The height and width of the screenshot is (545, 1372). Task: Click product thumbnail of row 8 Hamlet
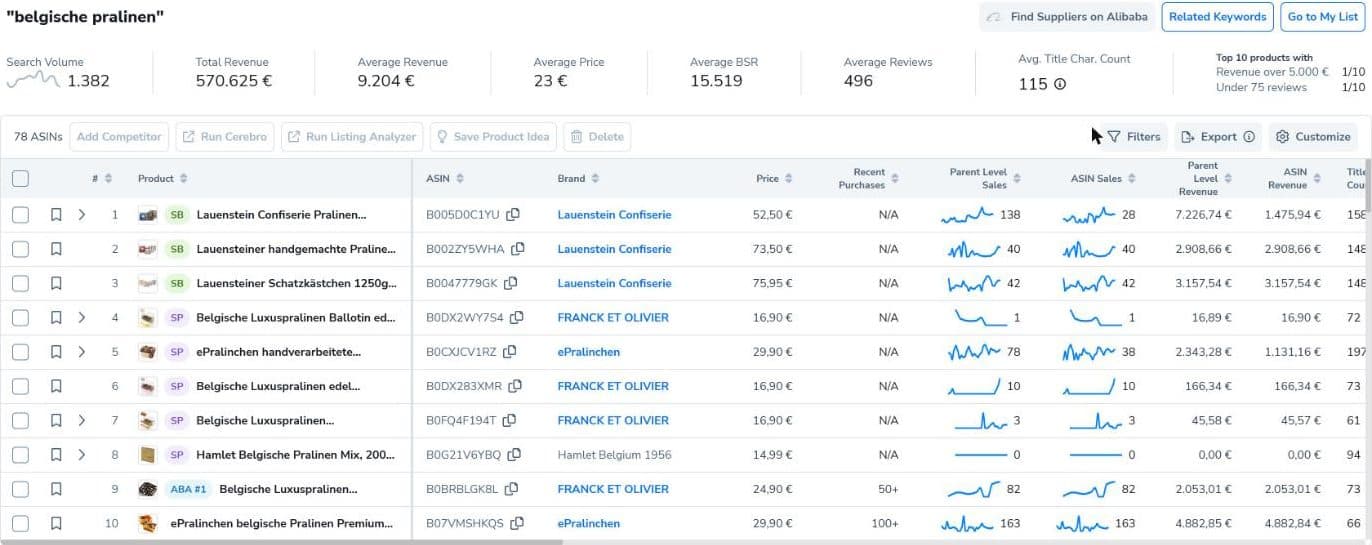147,455
